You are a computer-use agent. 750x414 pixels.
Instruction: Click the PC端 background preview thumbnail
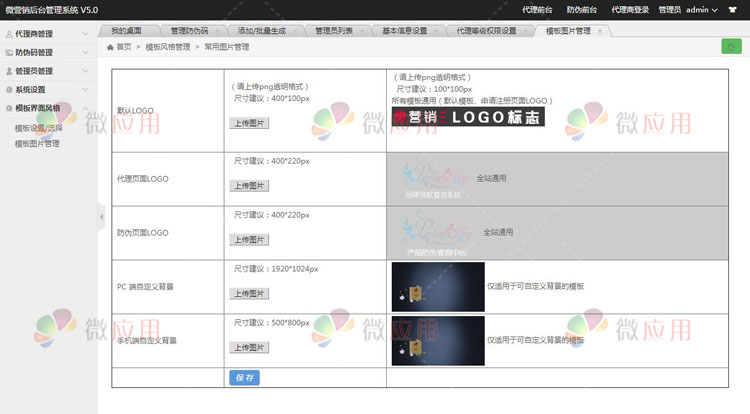click(x=438, y=287)
